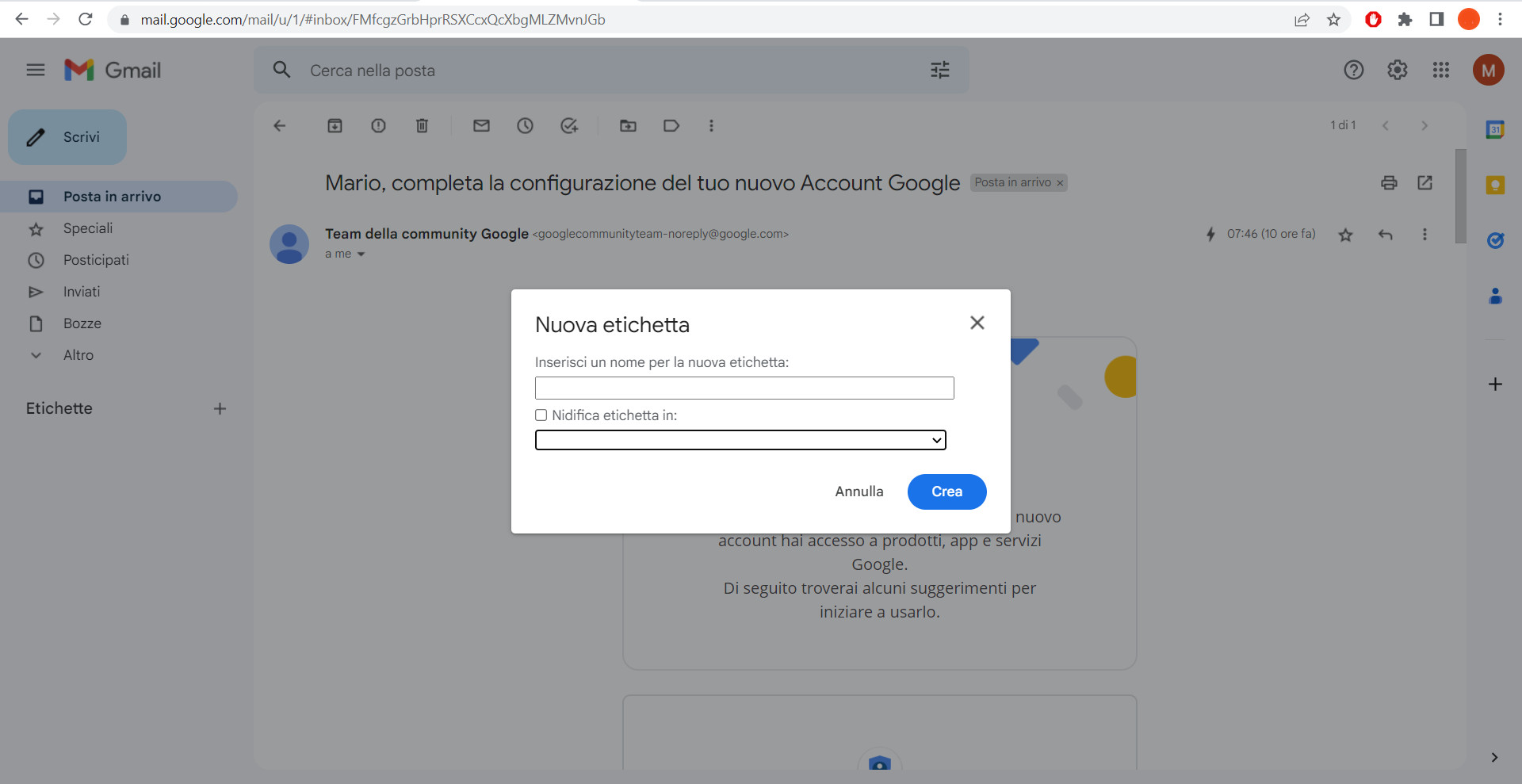1522x784 pixels.
Task: Archive the open email
Action: [335, 125]
